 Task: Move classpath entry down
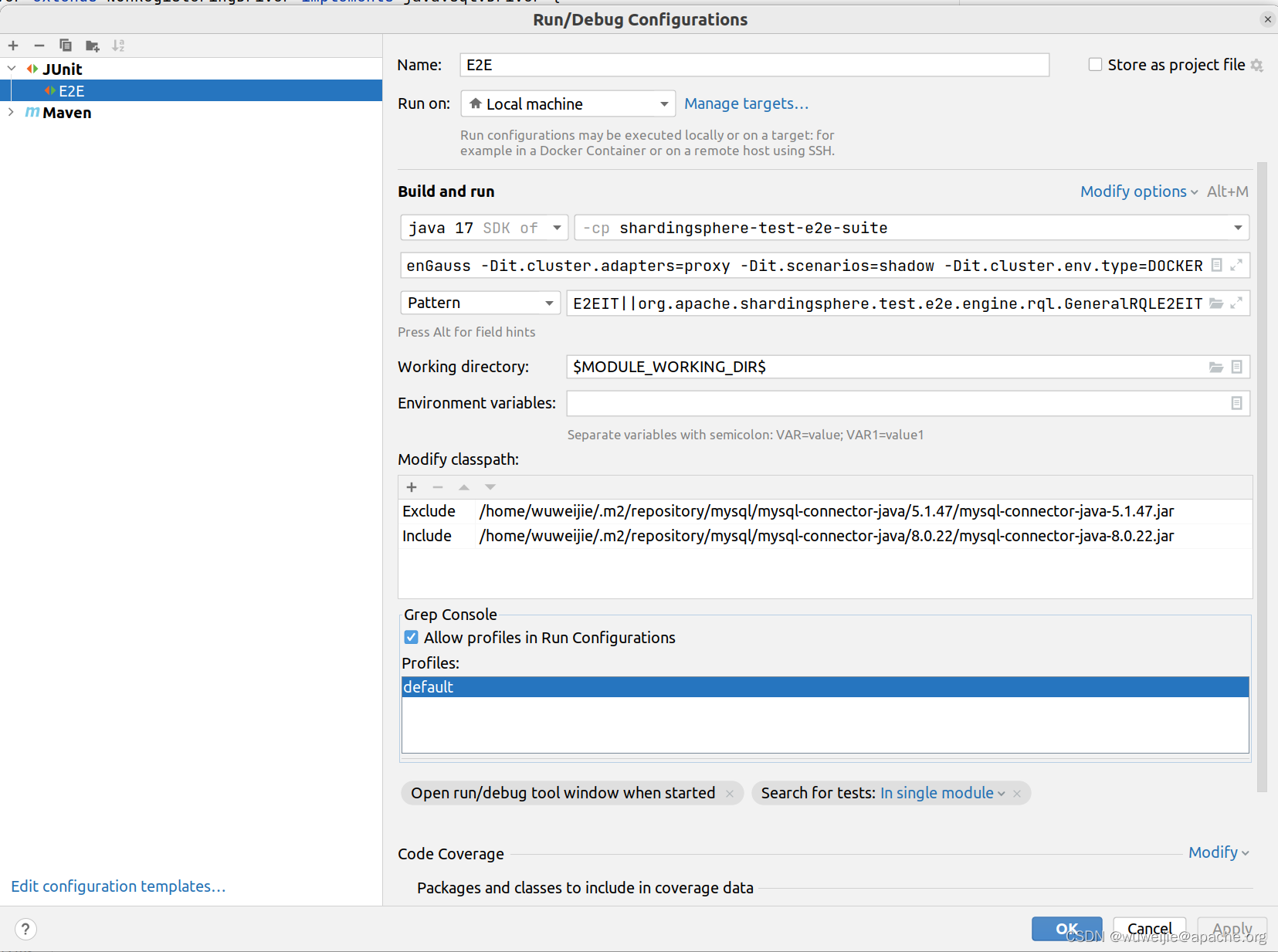click(490, 487)
